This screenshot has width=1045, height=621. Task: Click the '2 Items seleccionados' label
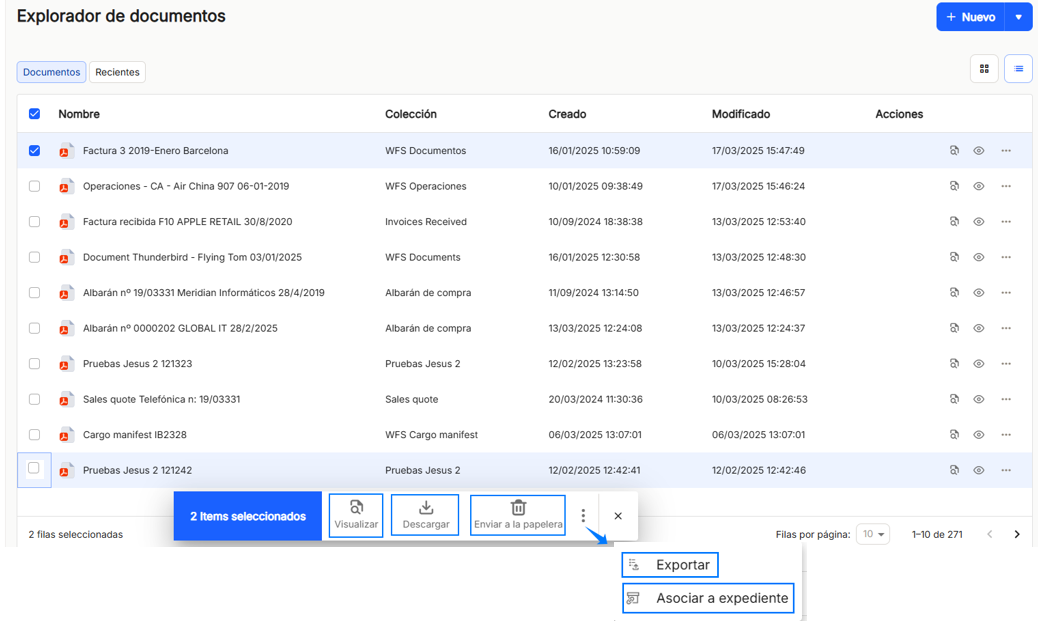(248, 516)
